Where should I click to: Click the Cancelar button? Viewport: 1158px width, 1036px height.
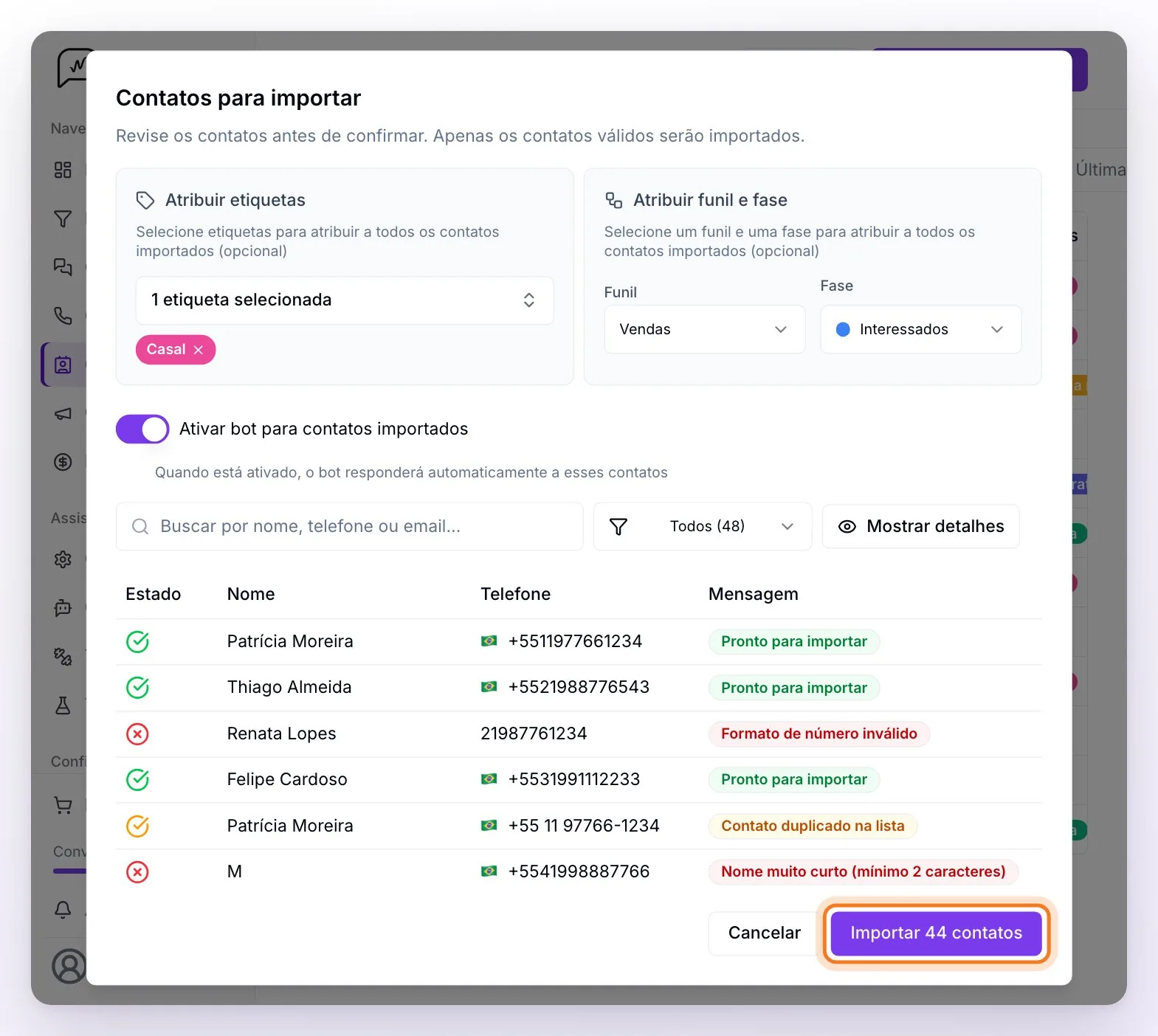pyautogui.click(x=764, y=933)
